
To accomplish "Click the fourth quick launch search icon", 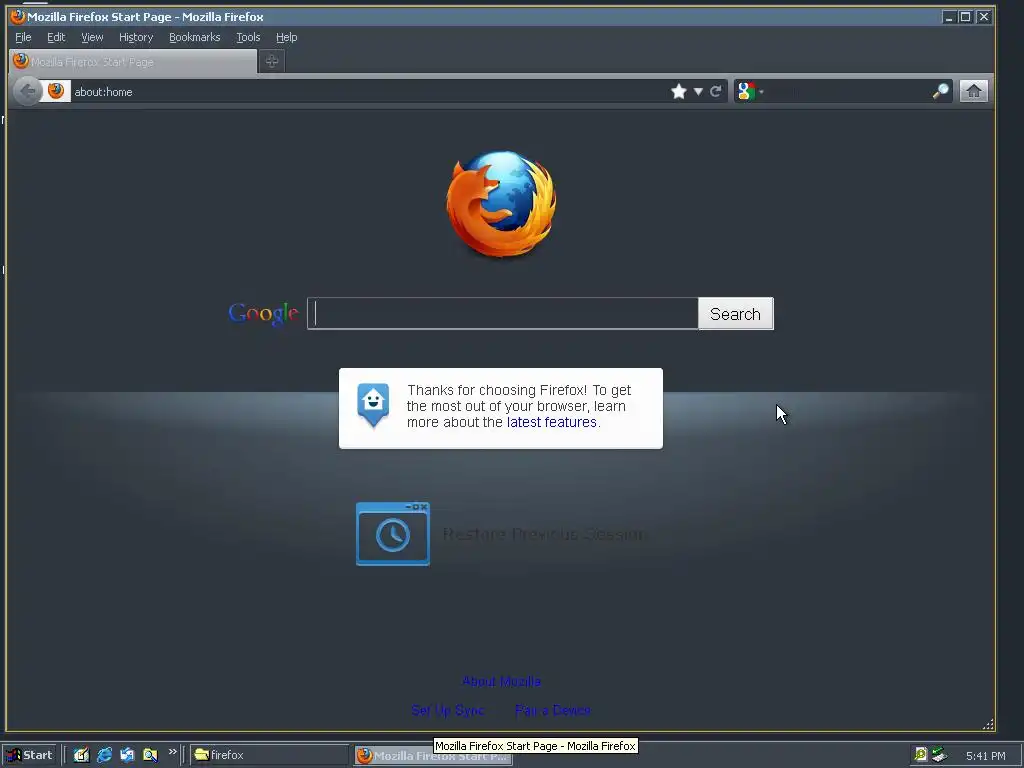I will tap(150, 755).
